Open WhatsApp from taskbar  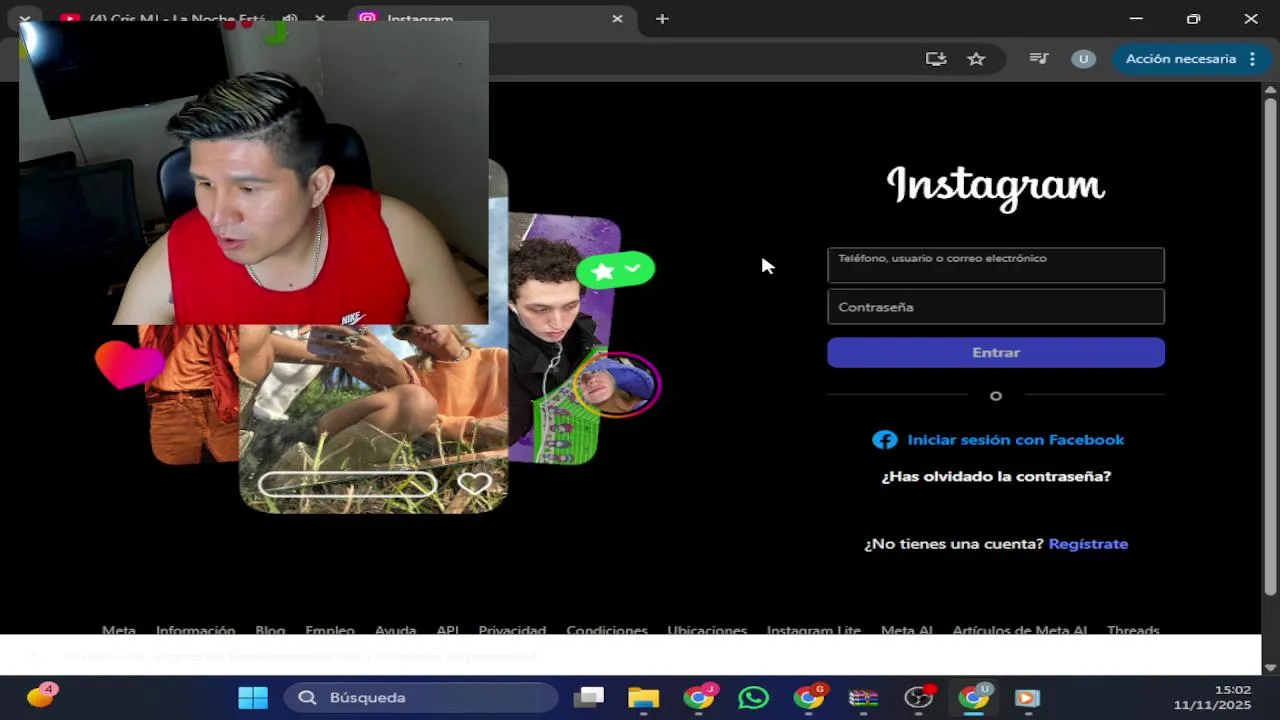[753, 697]
